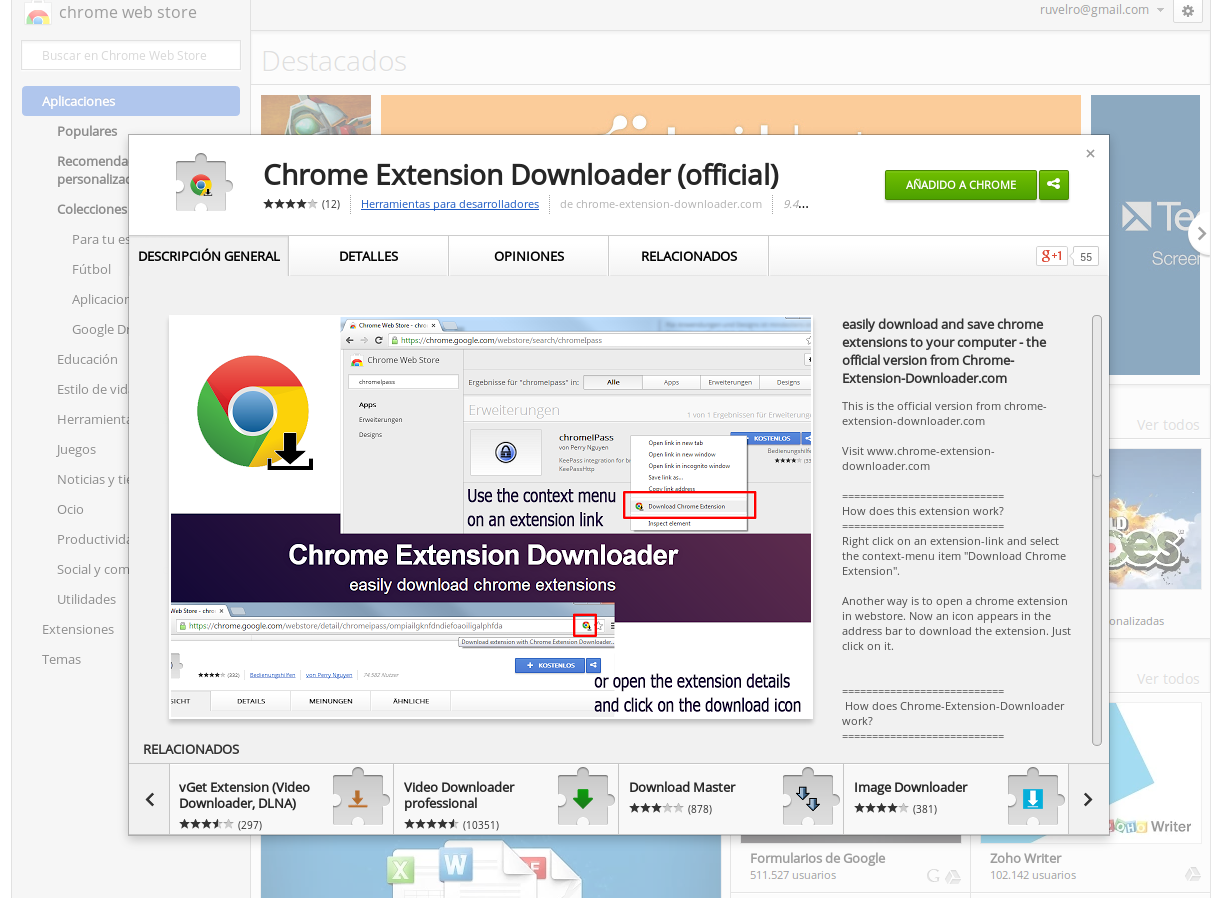The image size is (1230, 898).
Task: Select Populares in the sidebar
Action: [87, 131]
